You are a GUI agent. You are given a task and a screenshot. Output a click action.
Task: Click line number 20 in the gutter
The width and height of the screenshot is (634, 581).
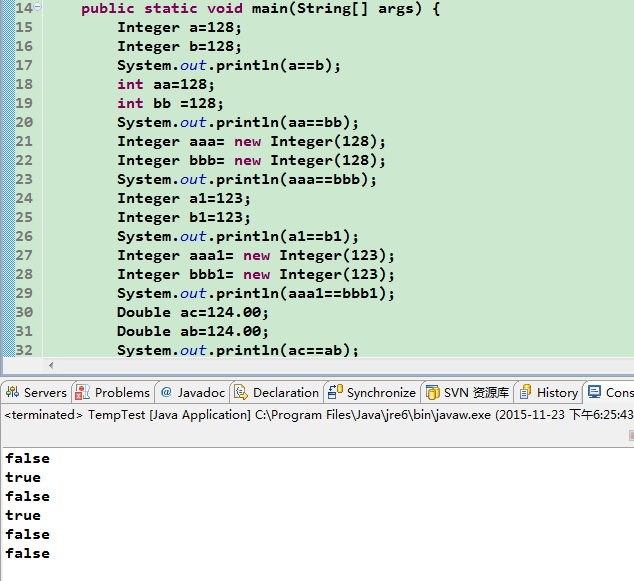click(x=24, y=122)
